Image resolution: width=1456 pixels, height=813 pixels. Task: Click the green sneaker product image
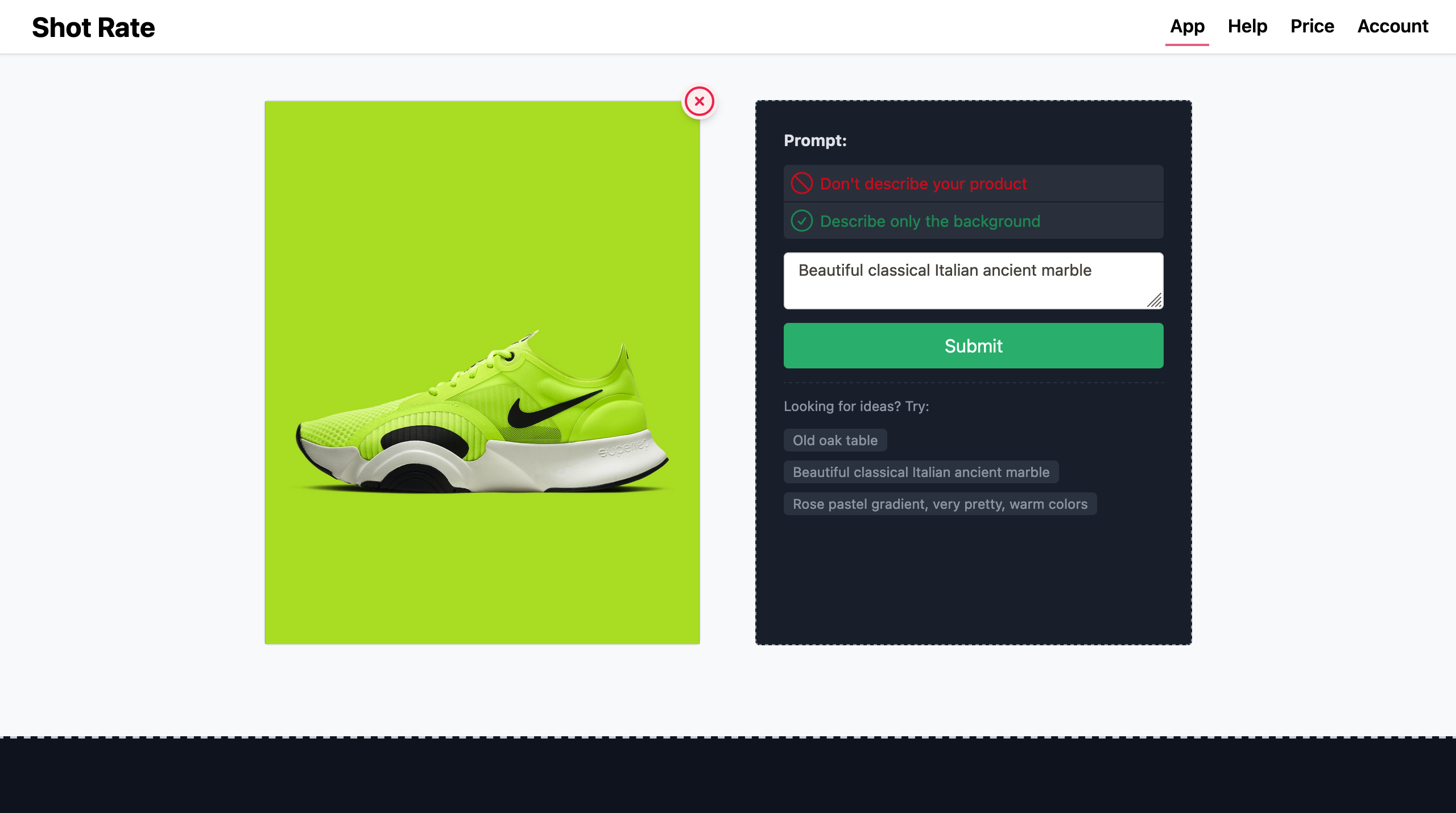point(482,372)
